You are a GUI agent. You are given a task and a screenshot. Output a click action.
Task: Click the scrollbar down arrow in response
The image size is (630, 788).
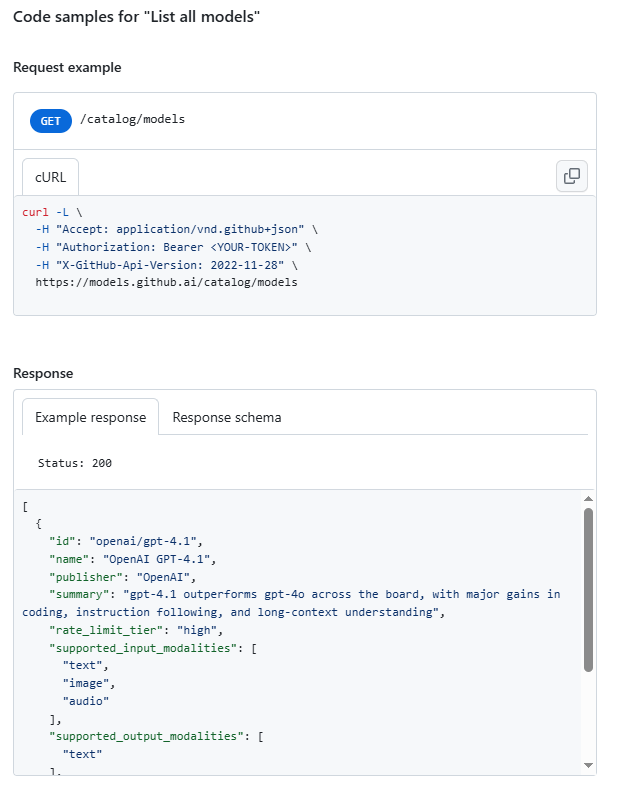coord(588,765)
